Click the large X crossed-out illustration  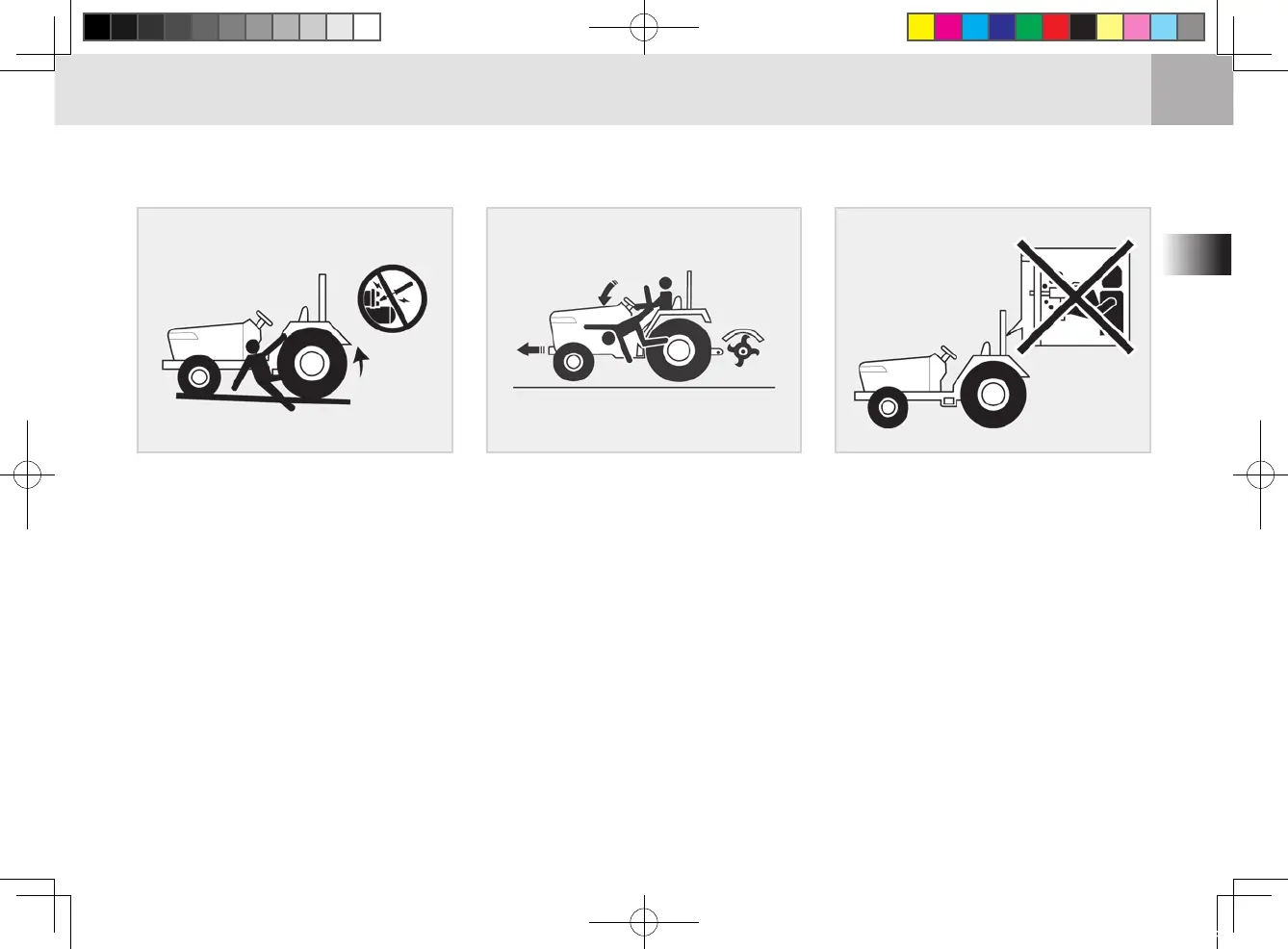(x=1075, y=296)
